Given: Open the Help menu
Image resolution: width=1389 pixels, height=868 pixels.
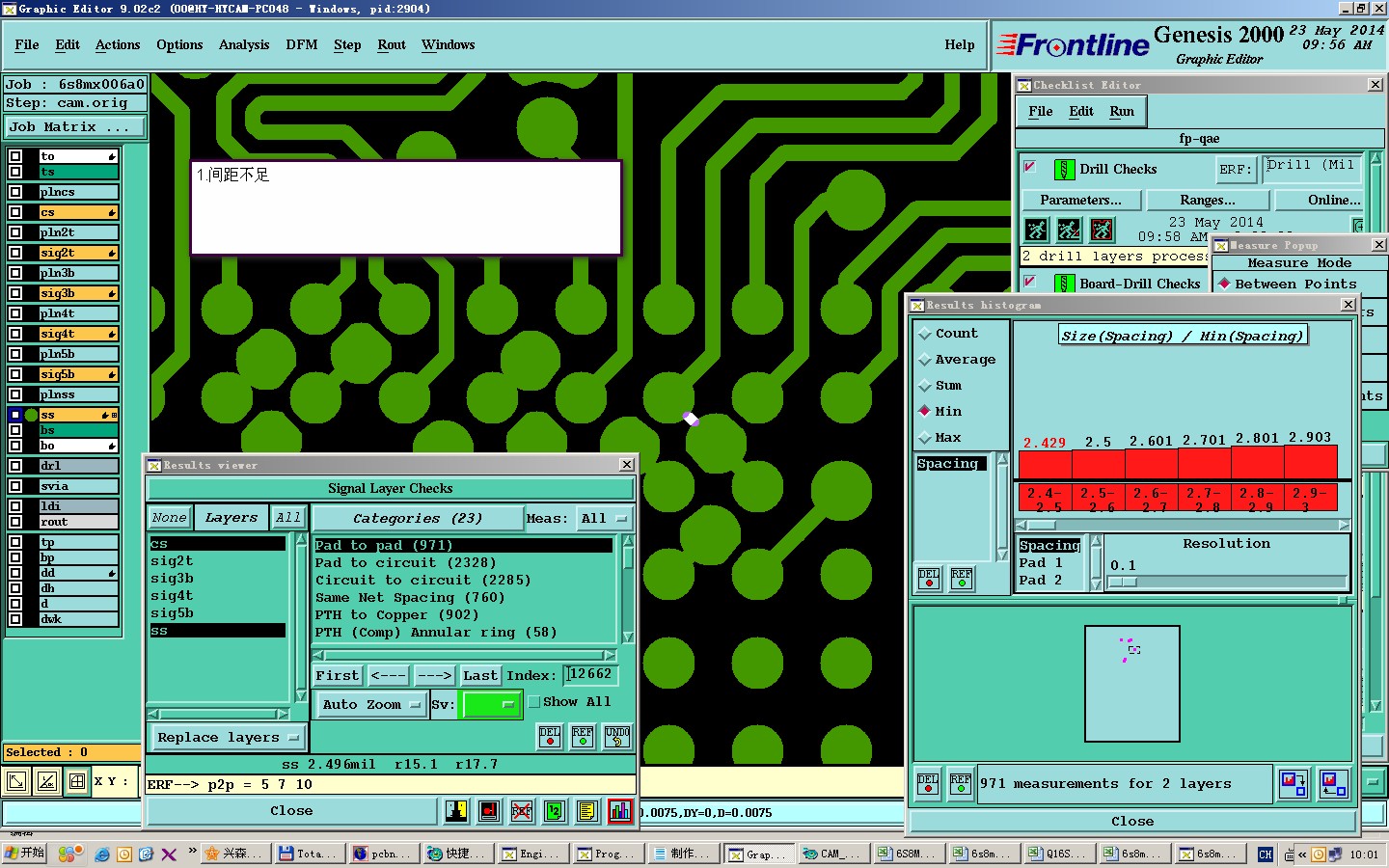Looking at the screenshot, I should [960, 45].
